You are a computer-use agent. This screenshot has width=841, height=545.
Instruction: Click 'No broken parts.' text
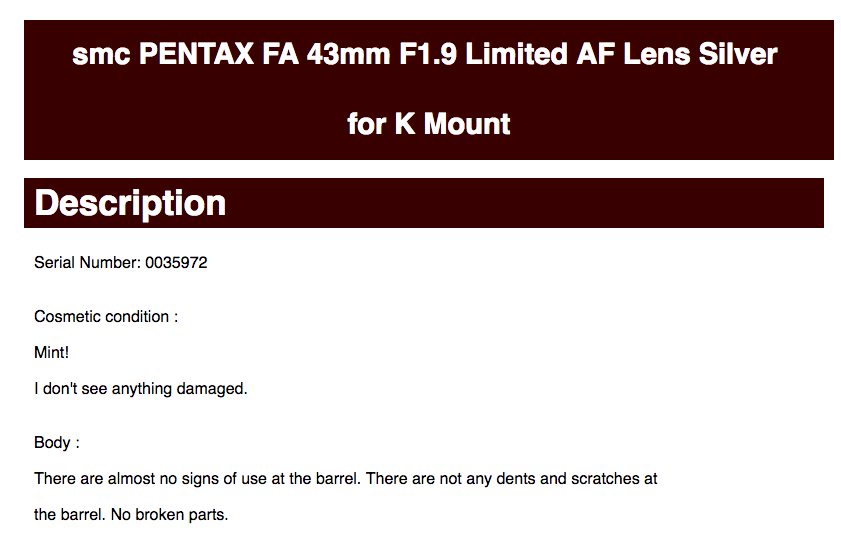[x=169, y=515]
